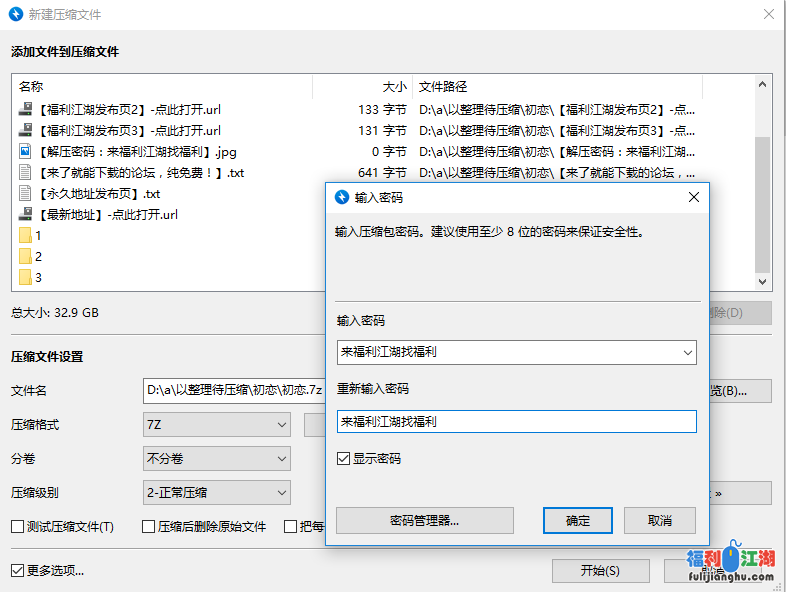The height and width of the screenshot is (592, 786).
Task: Click 确定 to confirm the password
Action: coord(577,521)
